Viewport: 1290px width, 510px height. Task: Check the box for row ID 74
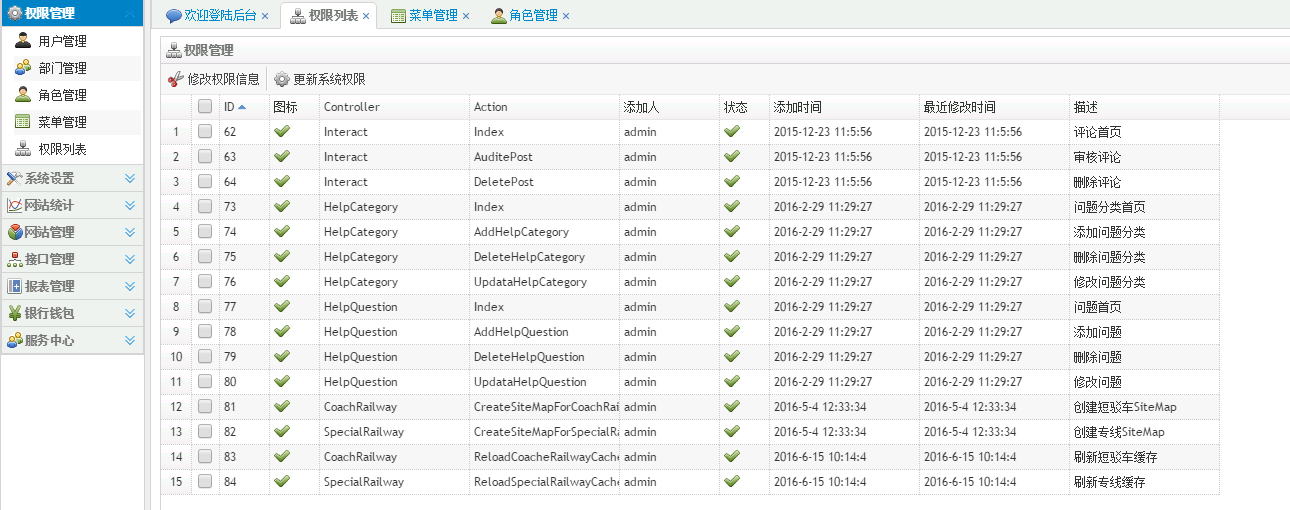[205, 231]
